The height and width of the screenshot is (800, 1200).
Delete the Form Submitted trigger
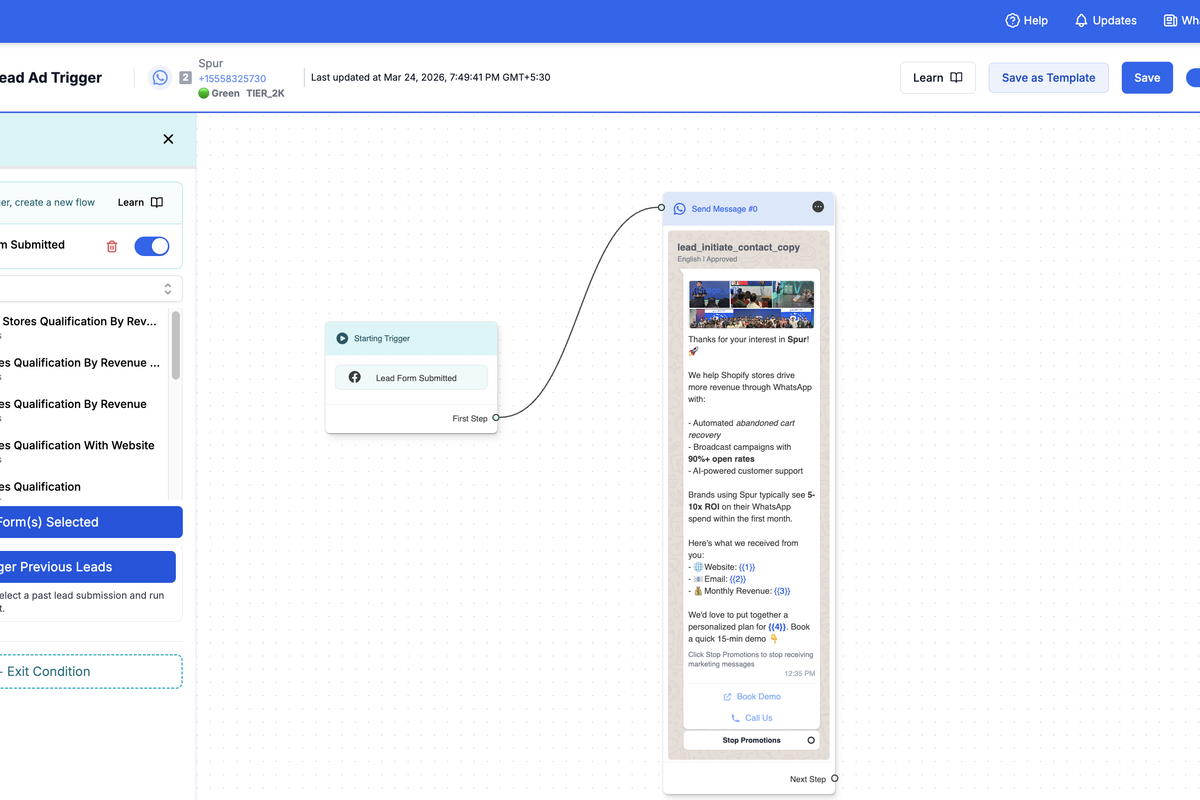112,246
